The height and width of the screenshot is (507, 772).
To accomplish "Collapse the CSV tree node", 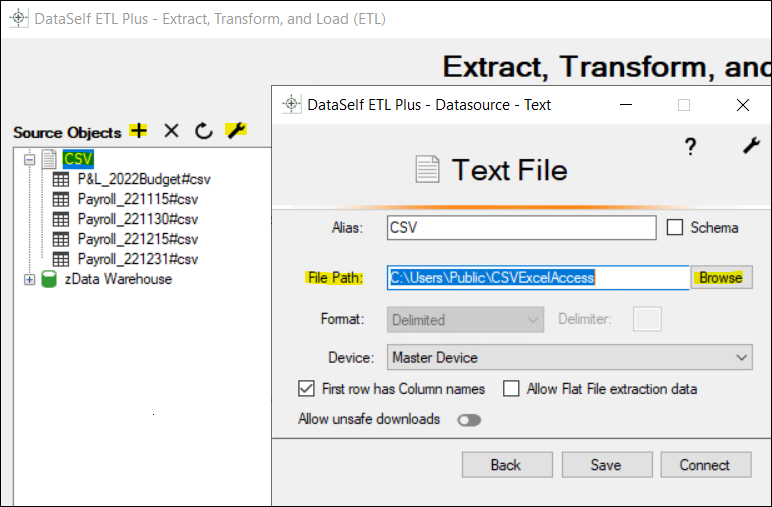I will click(x=29, y=159).
